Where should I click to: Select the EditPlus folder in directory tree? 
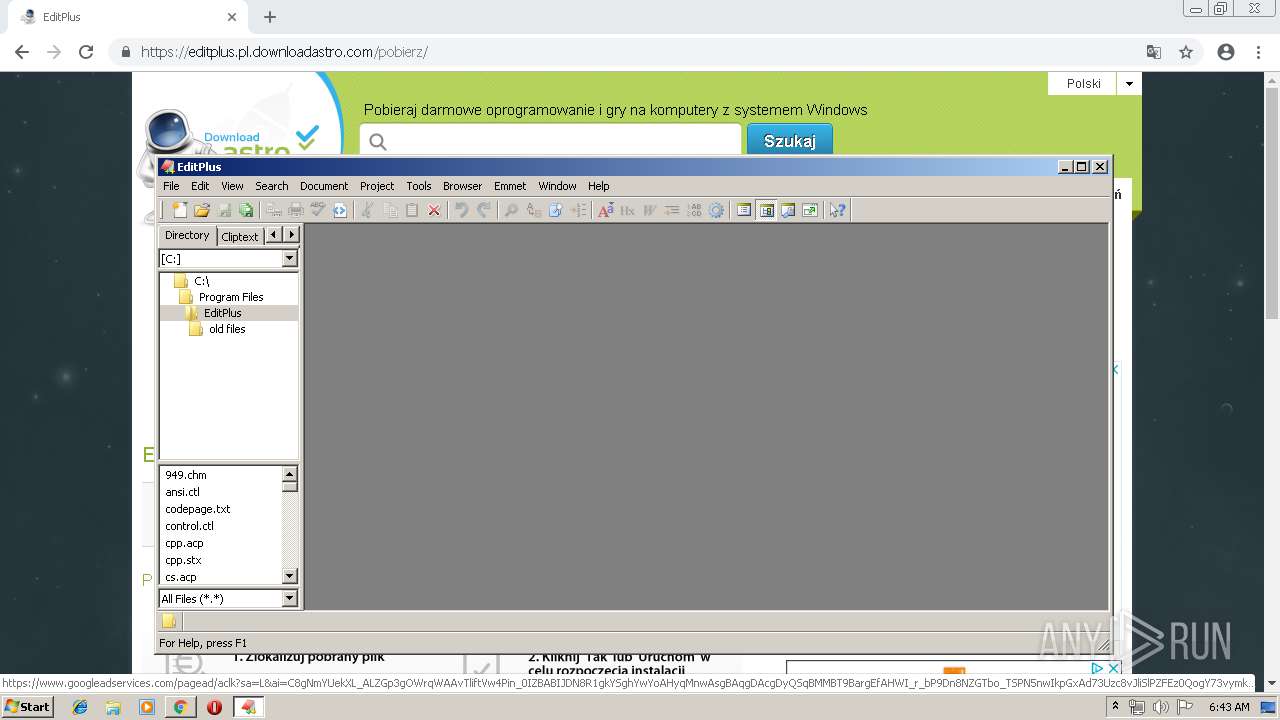tap(213, 313)
